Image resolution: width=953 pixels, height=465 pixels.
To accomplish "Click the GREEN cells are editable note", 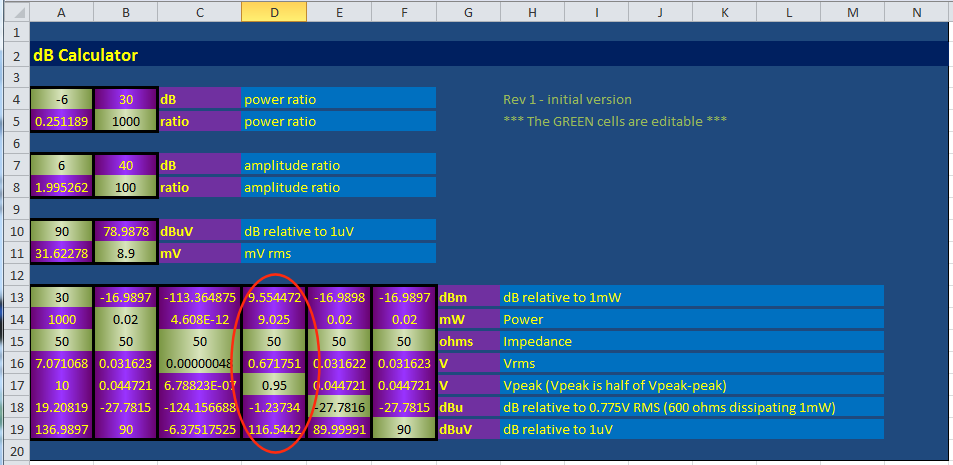I will point(614,121).
